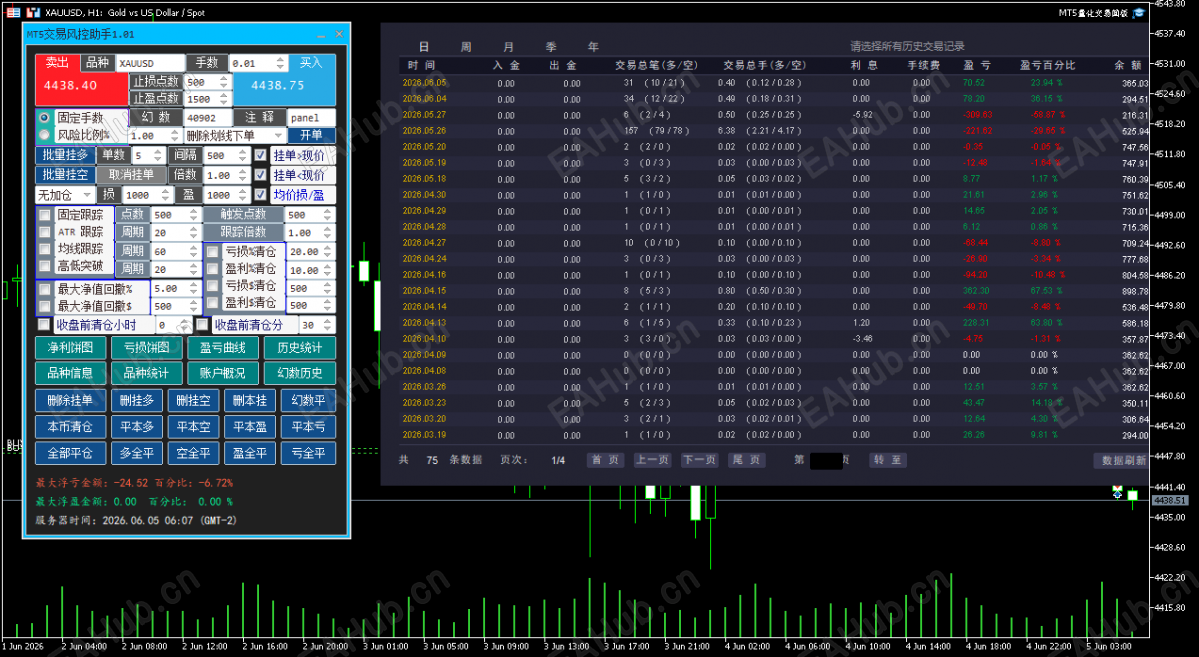Click the 2026.04.15 profit value 362.30
Image resolution: width=1199 pixels, height=657 pixels.
(x=974, y=291)
